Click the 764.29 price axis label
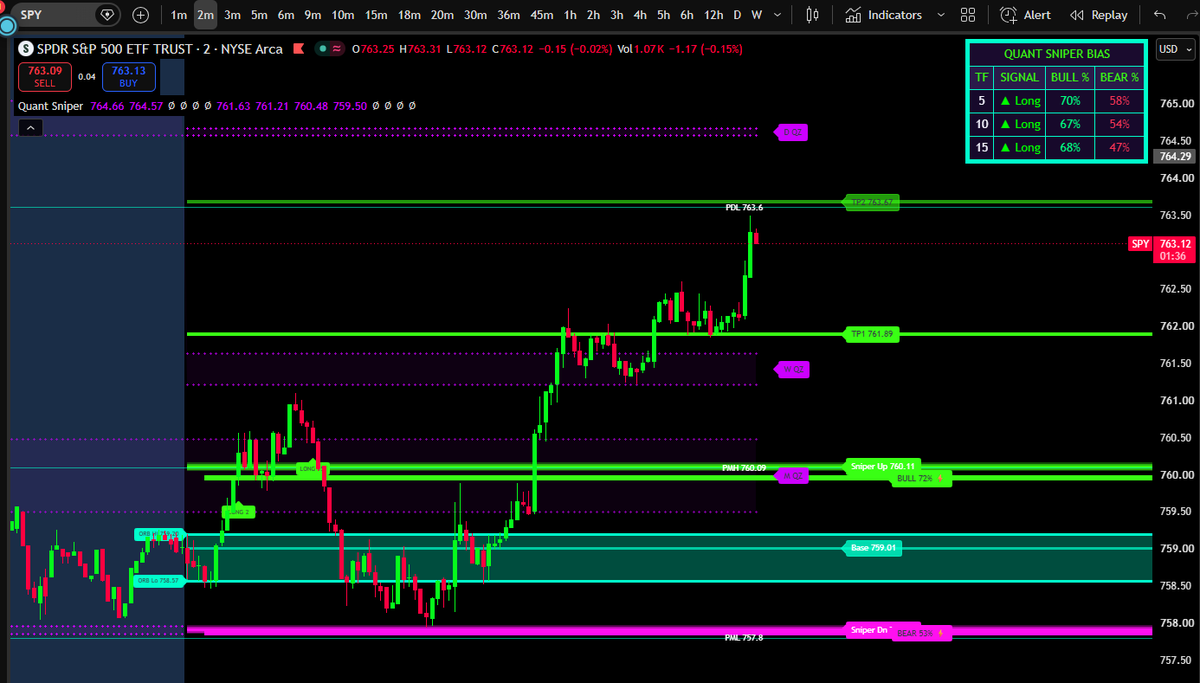The width and height of the screenshot is (1200, 683). click(1174, 156)
